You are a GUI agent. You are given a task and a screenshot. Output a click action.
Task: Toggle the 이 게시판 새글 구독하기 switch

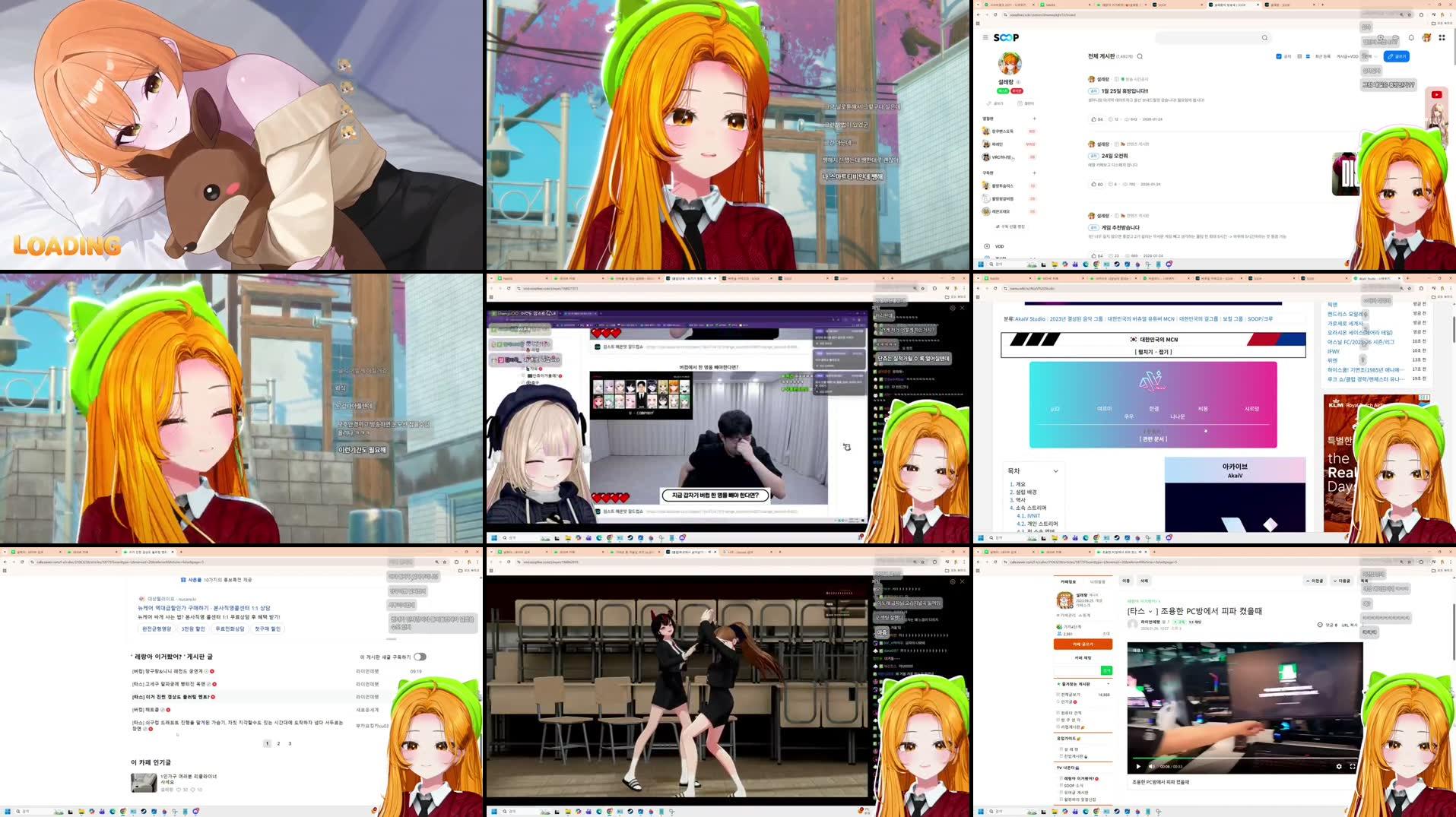coord(420,657)
